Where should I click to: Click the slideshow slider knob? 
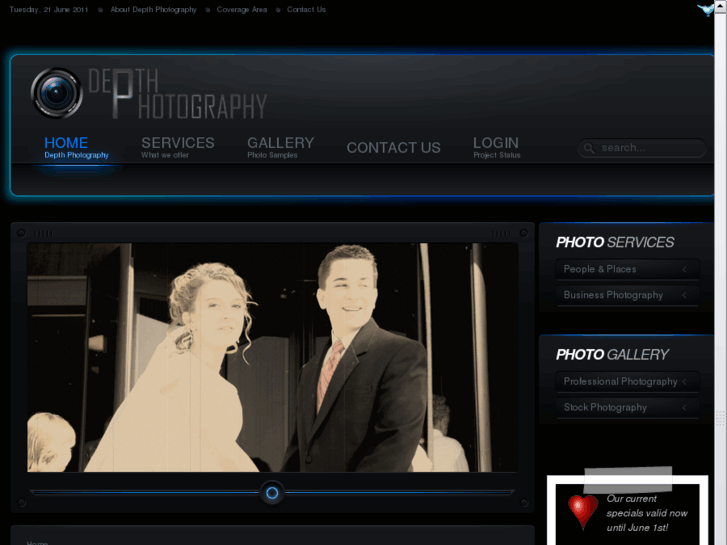pos(272,493)
